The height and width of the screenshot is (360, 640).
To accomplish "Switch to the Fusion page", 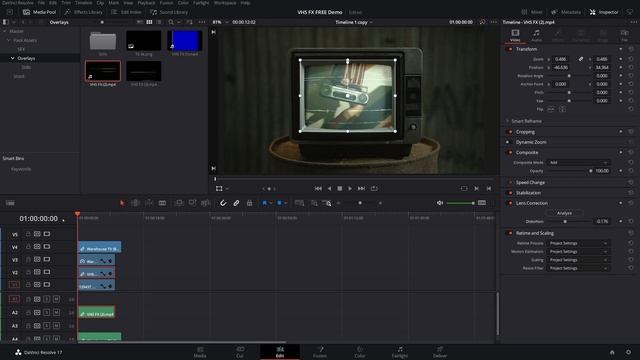I will (x=320, y=352).
